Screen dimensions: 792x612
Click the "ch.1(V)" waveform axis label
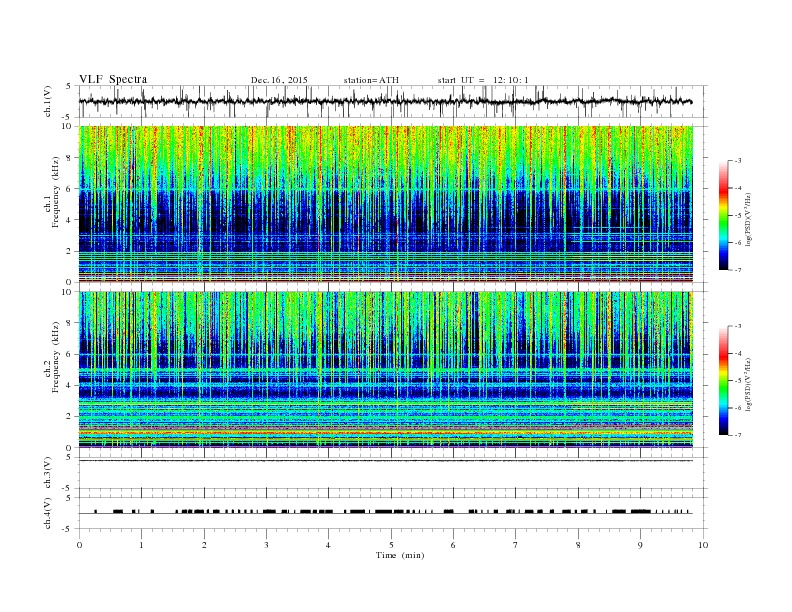coord(48,102)
